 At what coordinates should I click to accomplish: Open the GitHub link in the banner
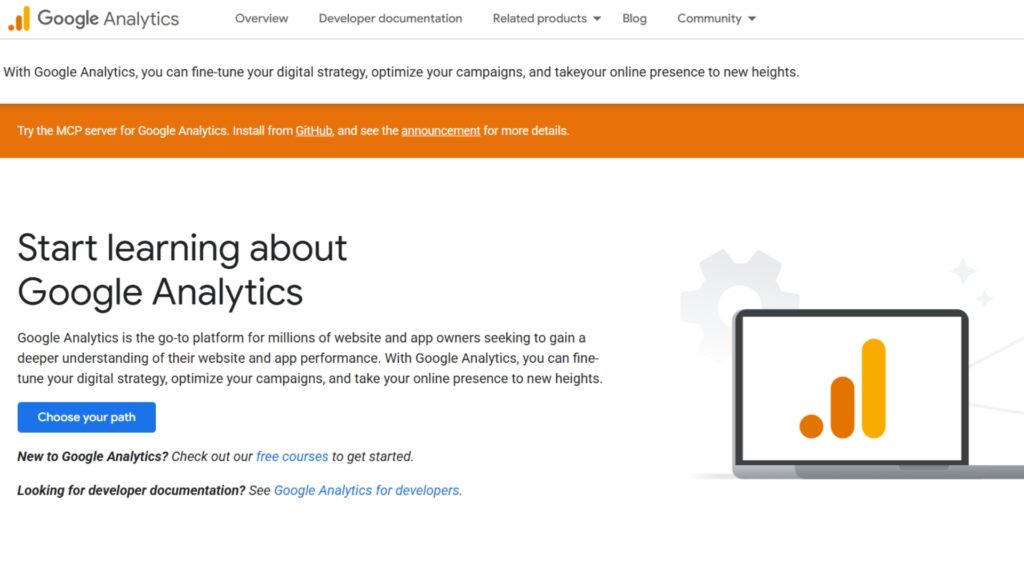click(312, 130)
